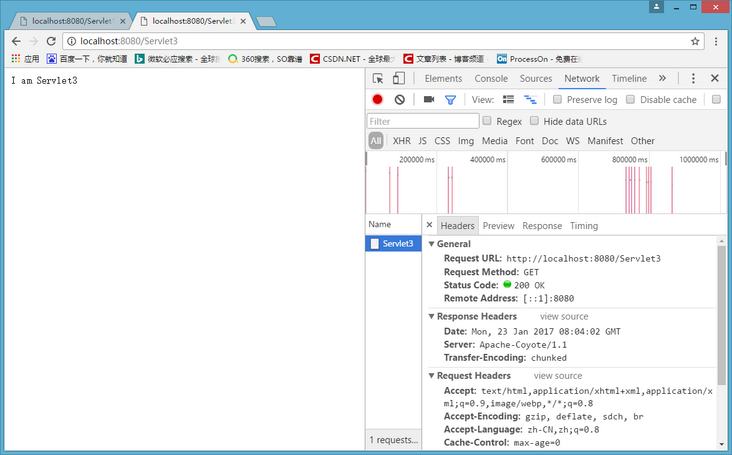Open the 360搜索 bookmark
The width and height of the screenshot is (732, 455).
point(265,59)
